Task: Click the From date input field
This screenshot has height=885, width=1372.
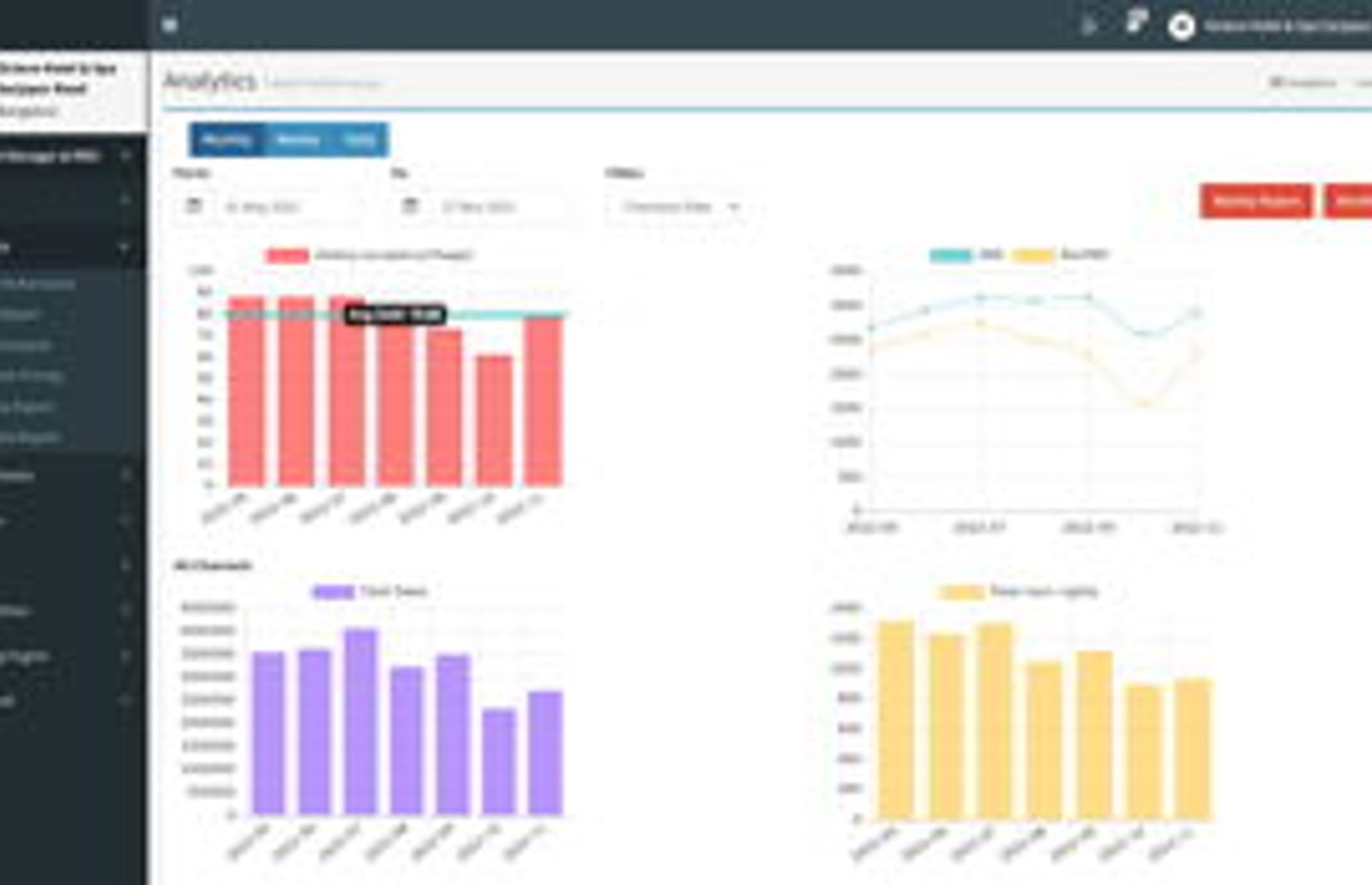Action: pos(286,207)
